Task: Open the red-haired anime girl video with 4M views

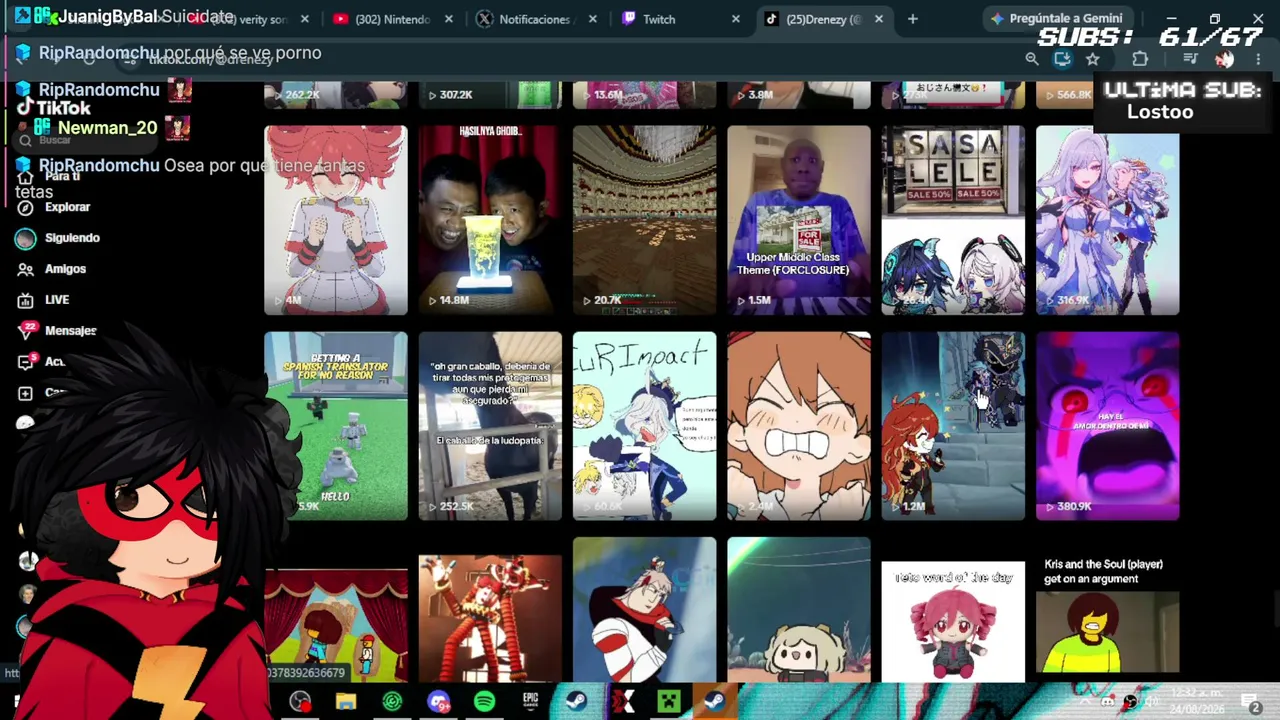Action: click(336, 220)
